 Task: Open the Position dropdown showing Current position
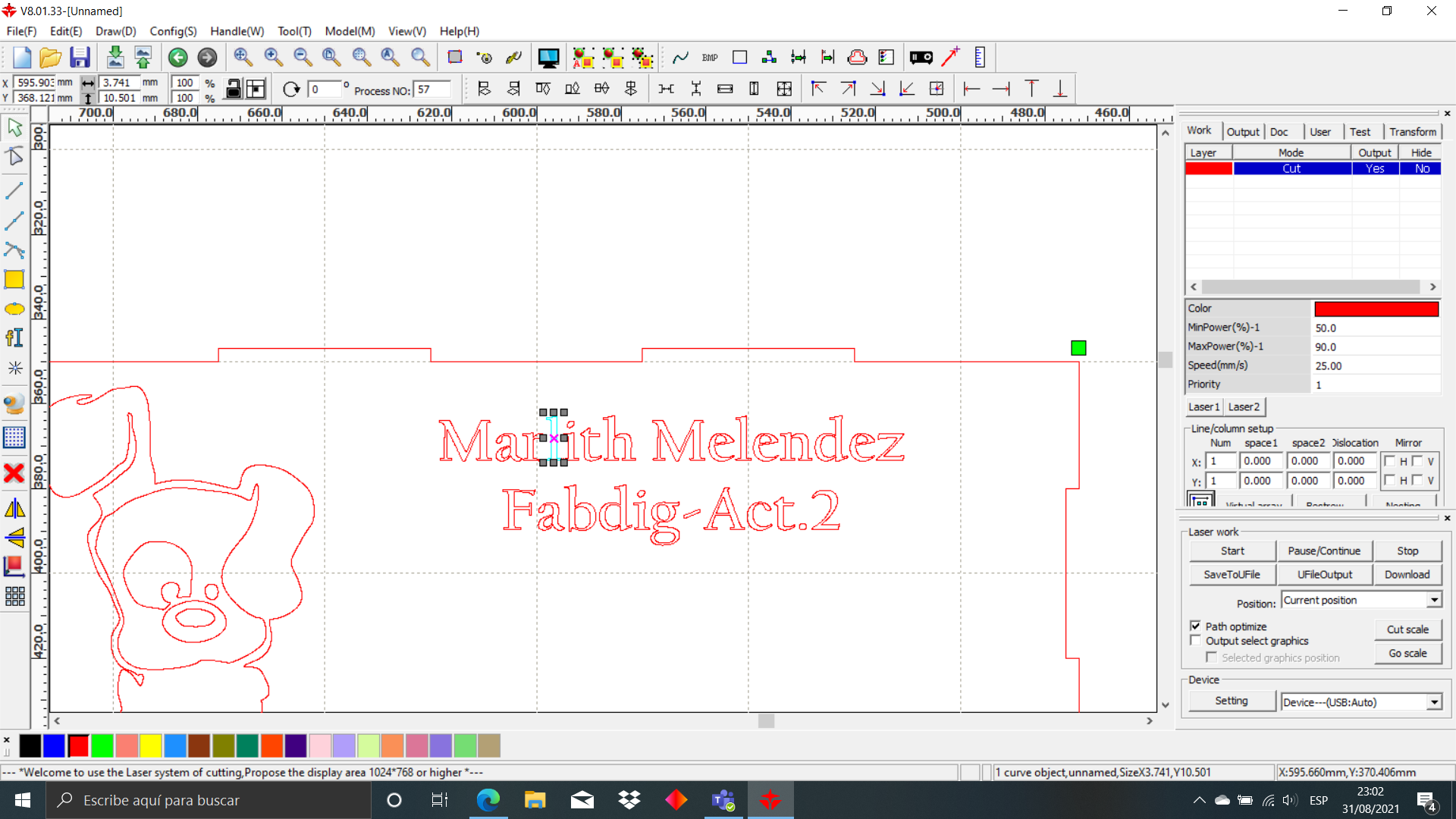pyautogui.click(x=1433, y=600)
